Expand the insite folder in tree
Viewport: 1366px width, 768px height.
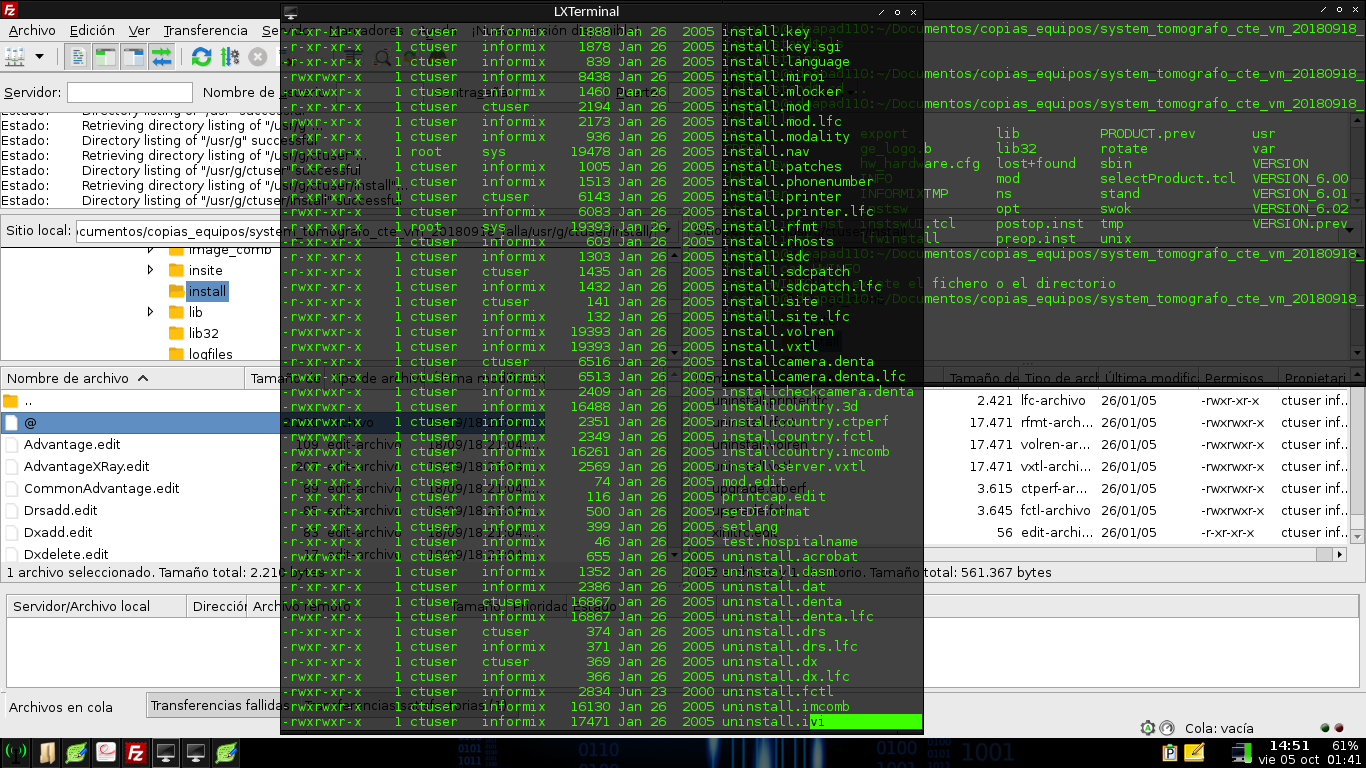pyautogui.click(x=150, y=270)
